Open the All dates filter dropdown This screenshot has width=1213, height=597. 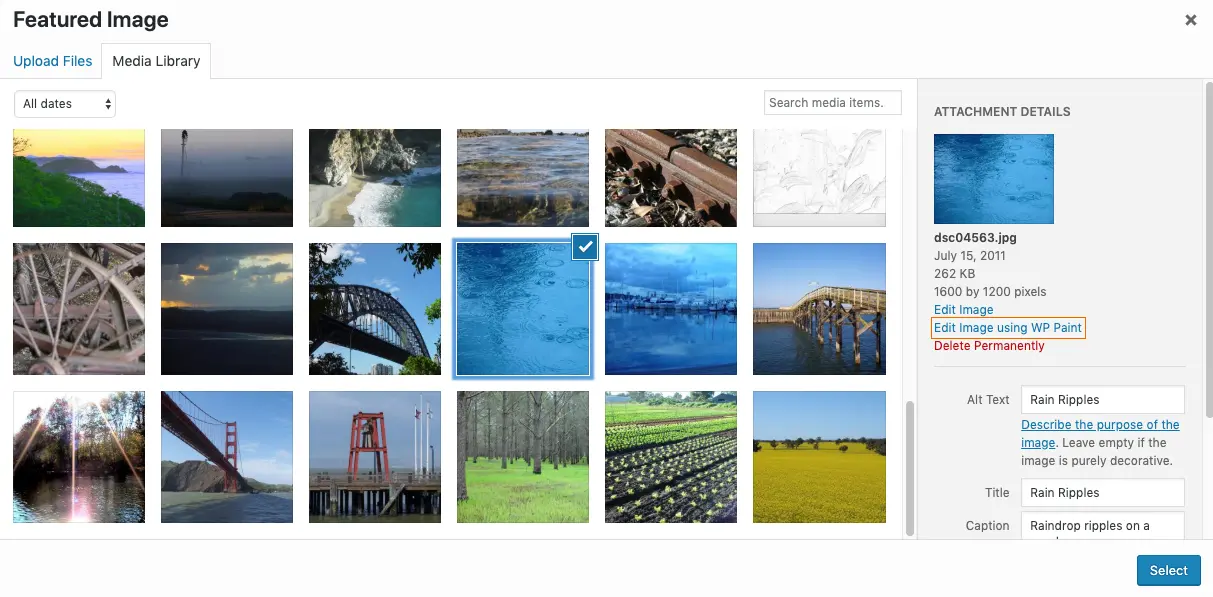click(x=64, y=103)
